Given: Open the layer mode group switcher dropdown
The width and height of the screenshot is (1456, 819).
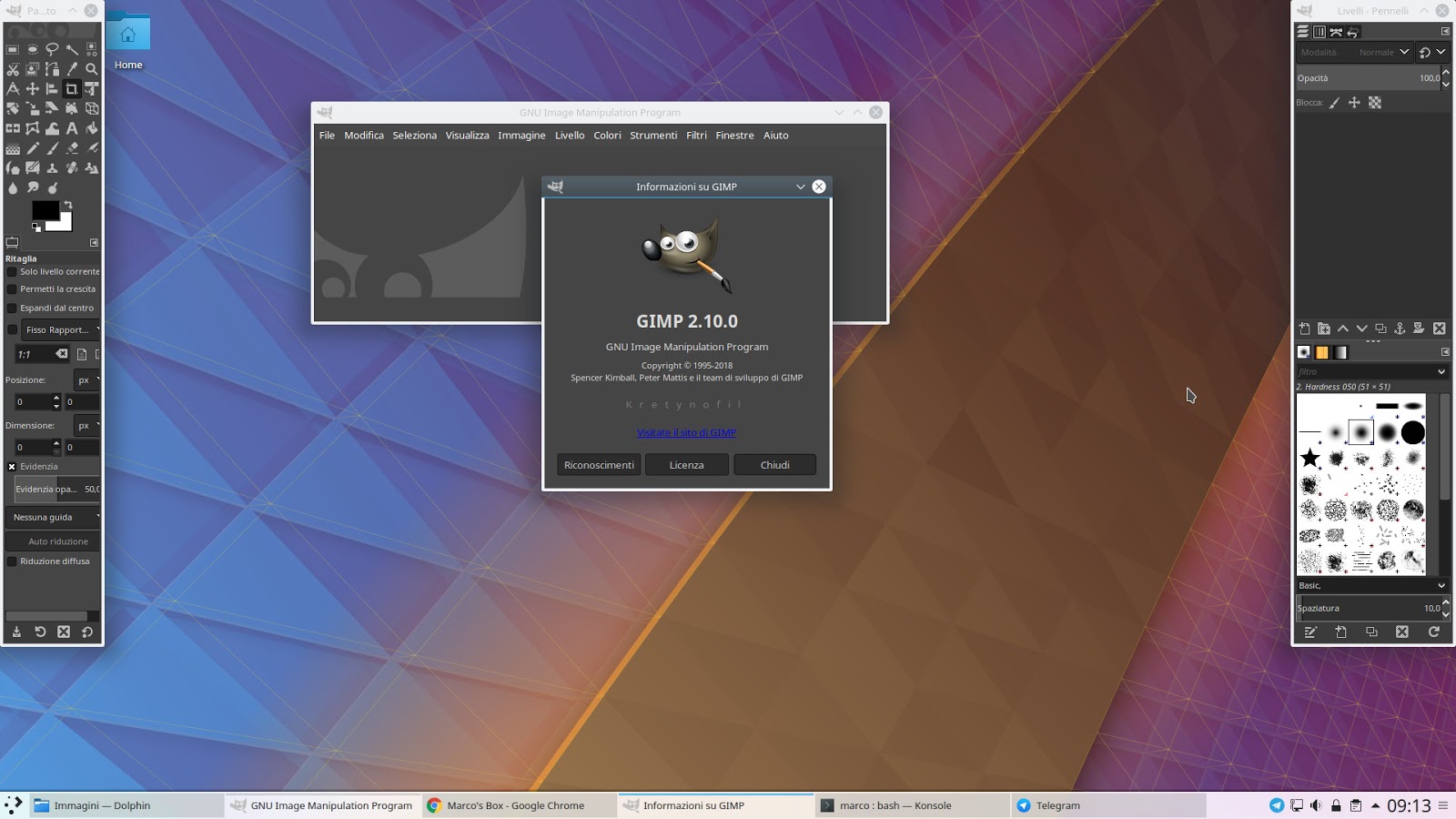Looking at the screenshot, I should (1432, 52).
